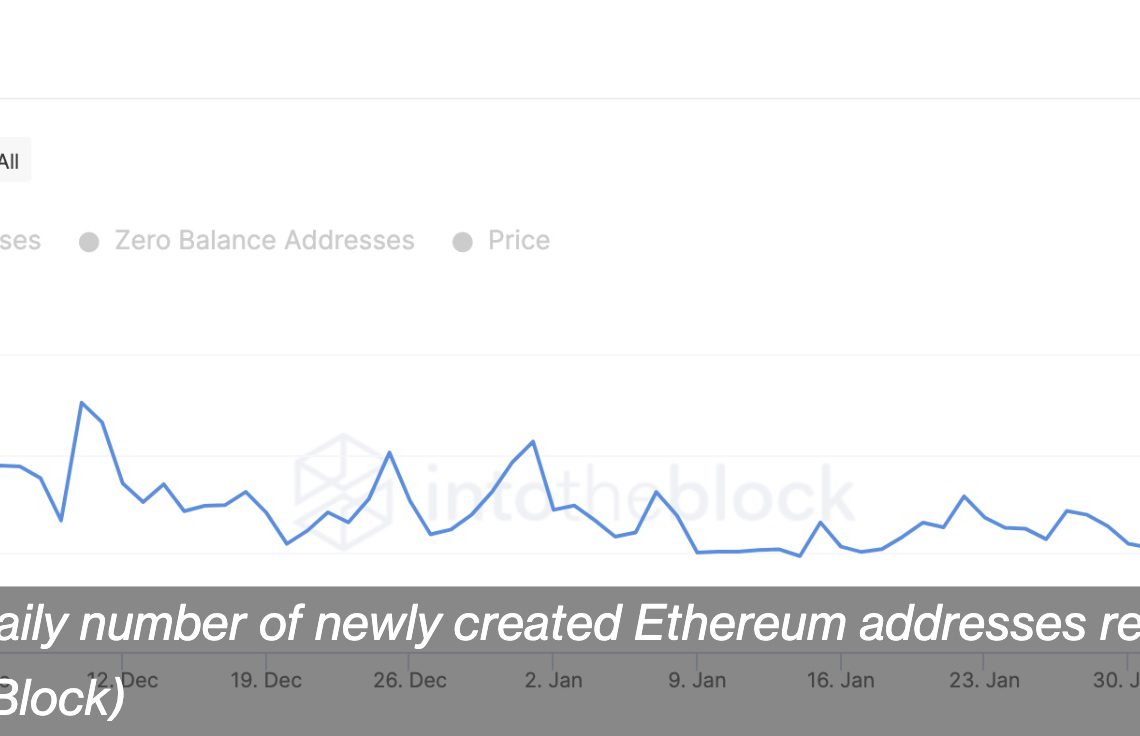
Task: Select the 19. Dec axis label
Action: click(x=266, y=680)
